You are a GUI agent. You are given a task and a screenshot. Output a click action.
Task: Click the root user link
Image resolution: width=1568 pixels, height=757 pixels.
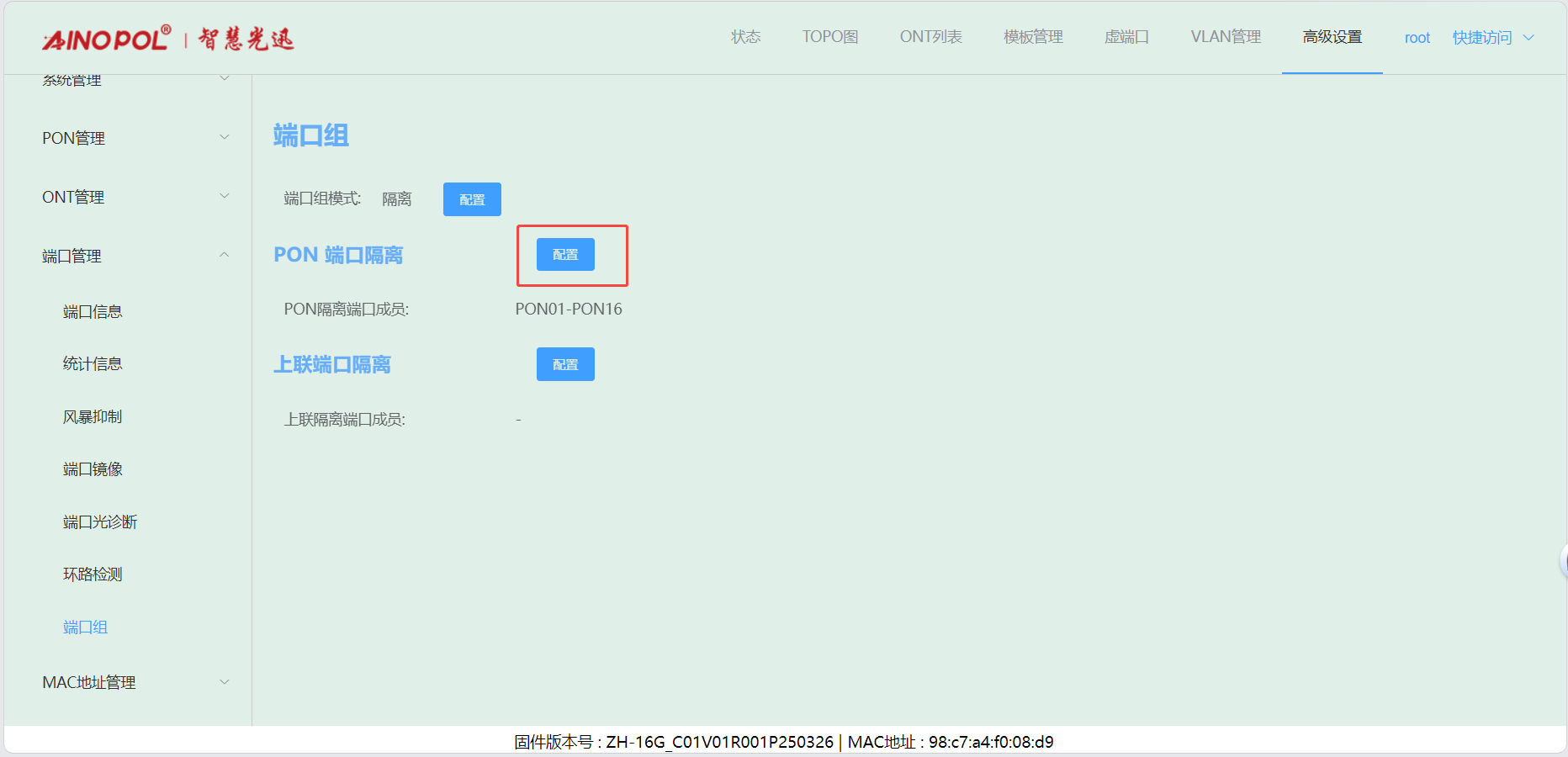[x=1417, y=38]
